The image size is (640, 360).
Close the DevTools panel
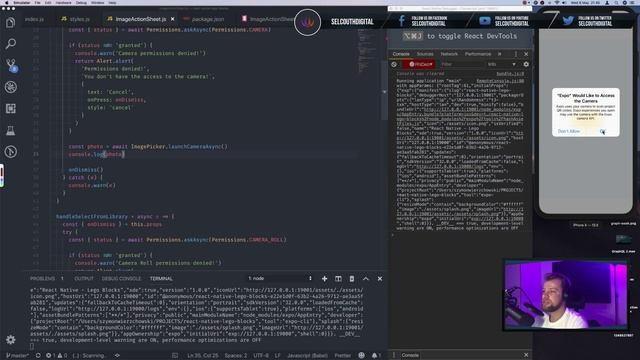click(x=526, y=54)
